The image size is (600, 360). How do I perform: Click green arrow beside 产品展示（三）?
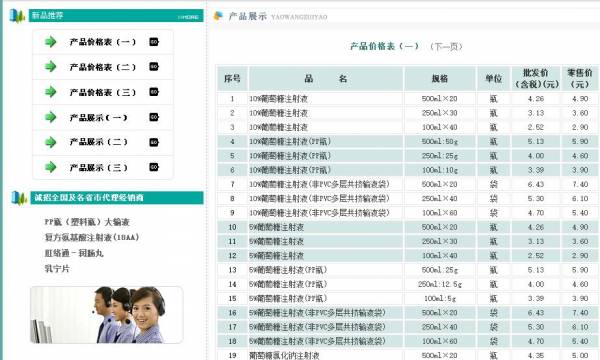tap(51, 167)
